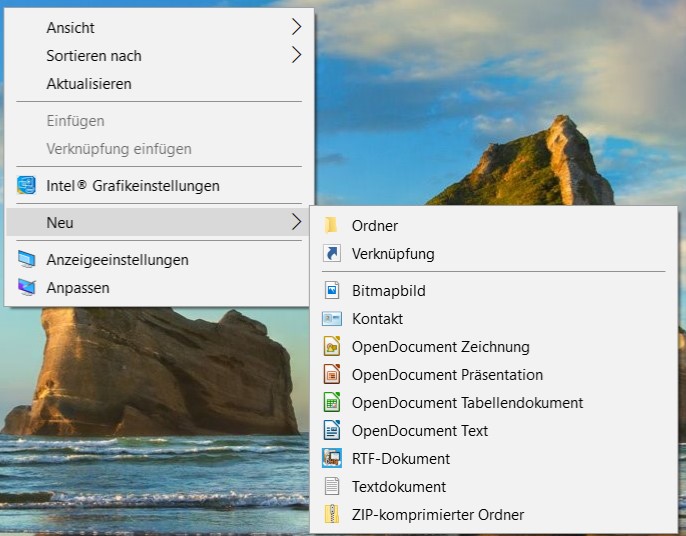Choose Aktualisieren to refresh the desktop

point(159,84)
